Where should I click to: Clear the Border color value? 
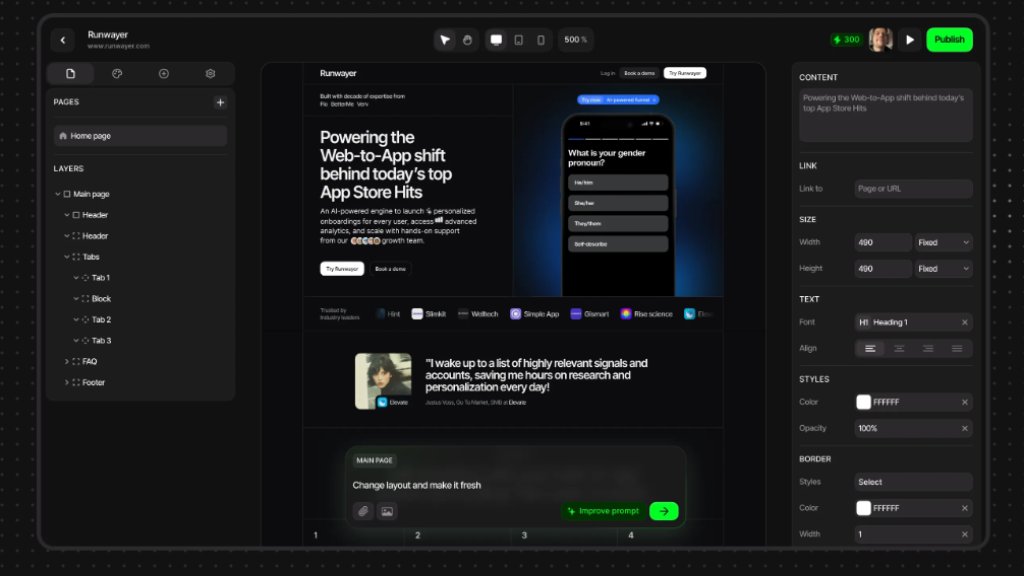pos(965,507)
